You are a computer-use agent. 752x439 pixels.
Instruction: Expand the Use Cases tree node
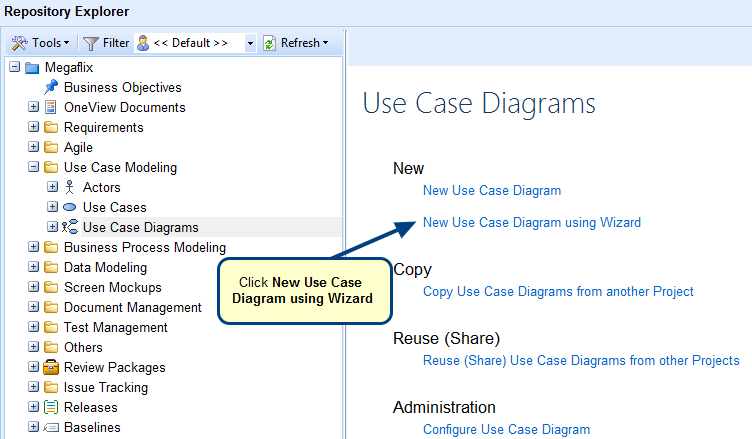point(52,207)
